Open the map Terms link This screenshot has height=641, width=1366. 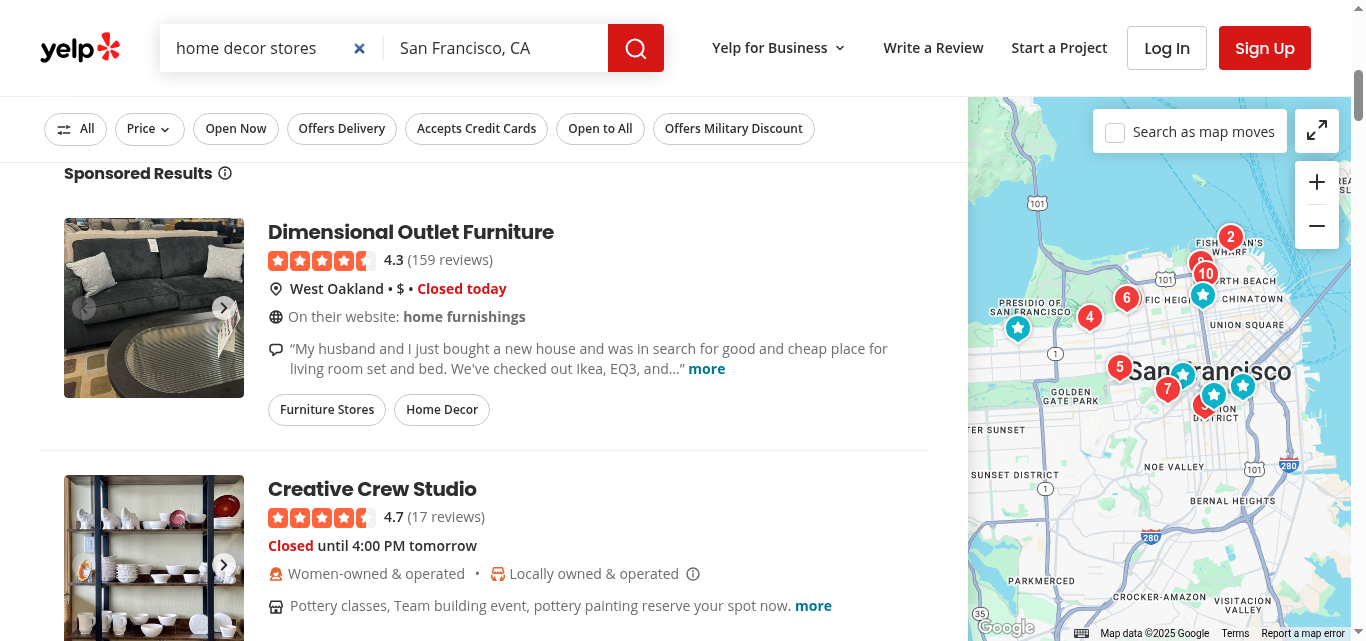(1235, 633)
